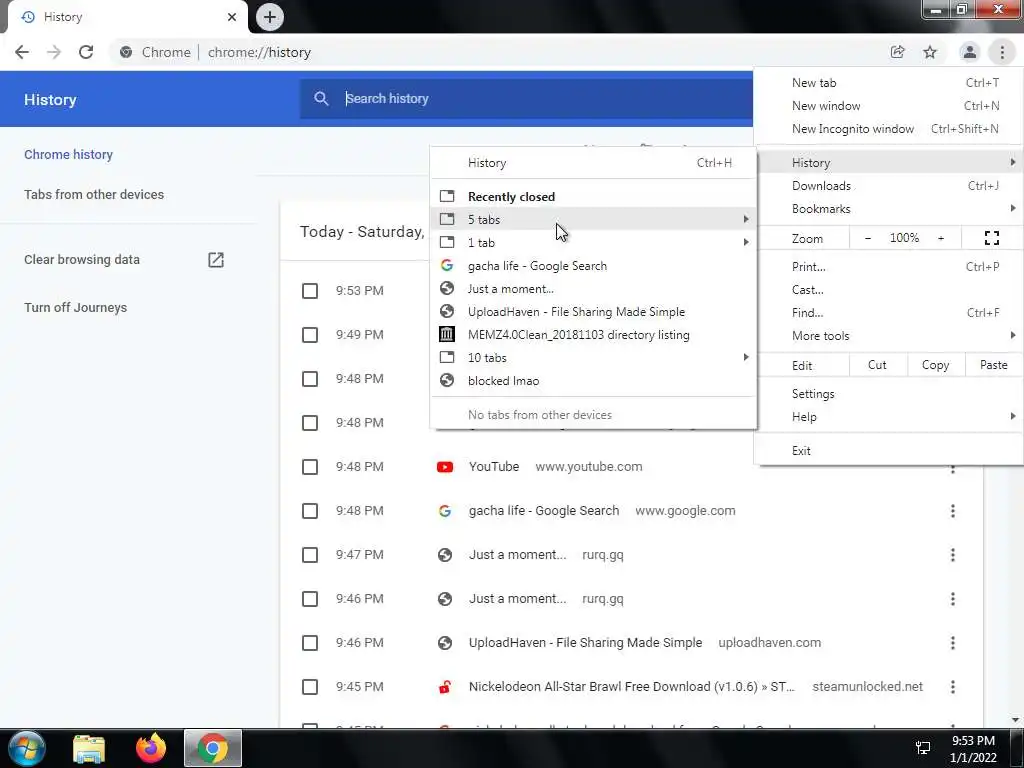Click Paste button in Edit row

[993, 365]
